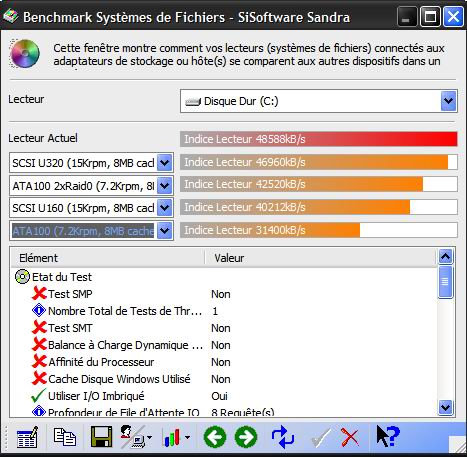Minimize the Sandra benchmark window

click(x=407, y=16)
